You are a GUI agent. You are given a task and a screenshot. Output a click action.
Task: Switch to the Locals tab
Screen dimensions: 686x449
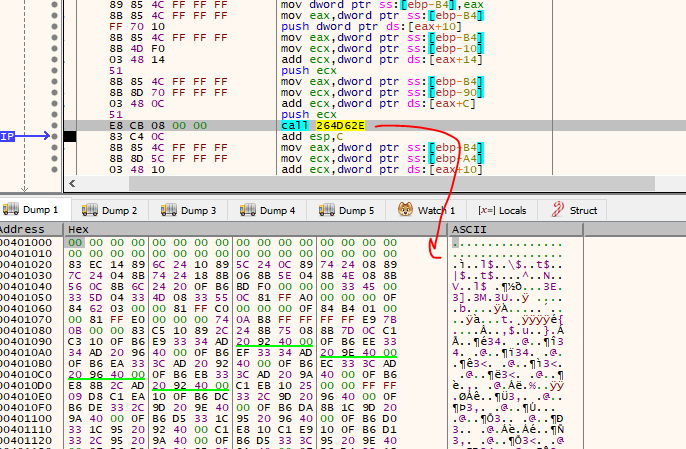click(502, 210)
